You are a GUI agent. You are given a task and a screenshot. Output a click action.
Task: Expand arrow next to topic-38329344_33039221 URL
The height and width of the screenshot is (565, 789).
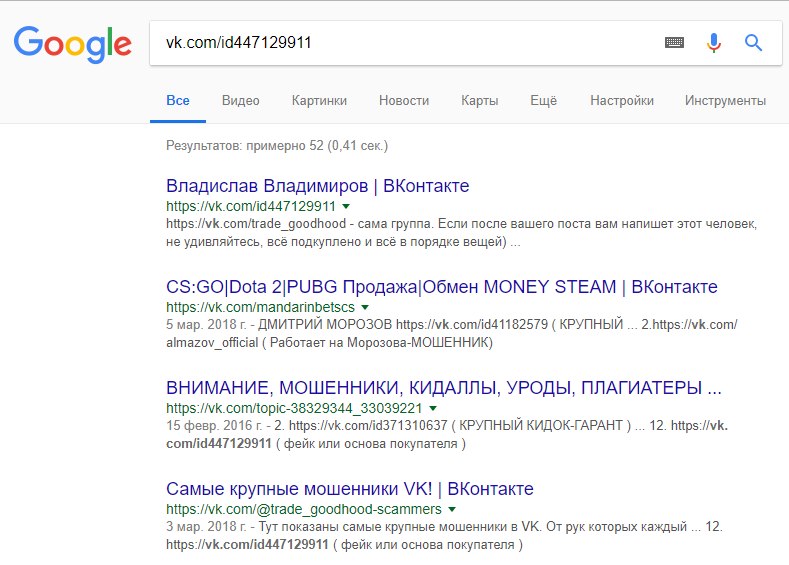(x=433, y=409)
